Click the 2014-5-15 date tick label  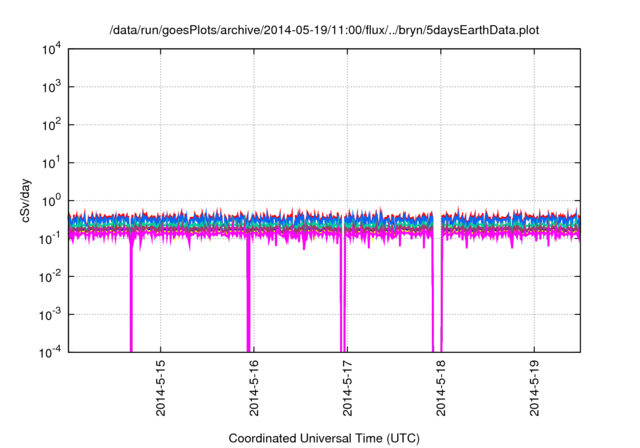tap(161, 388)
